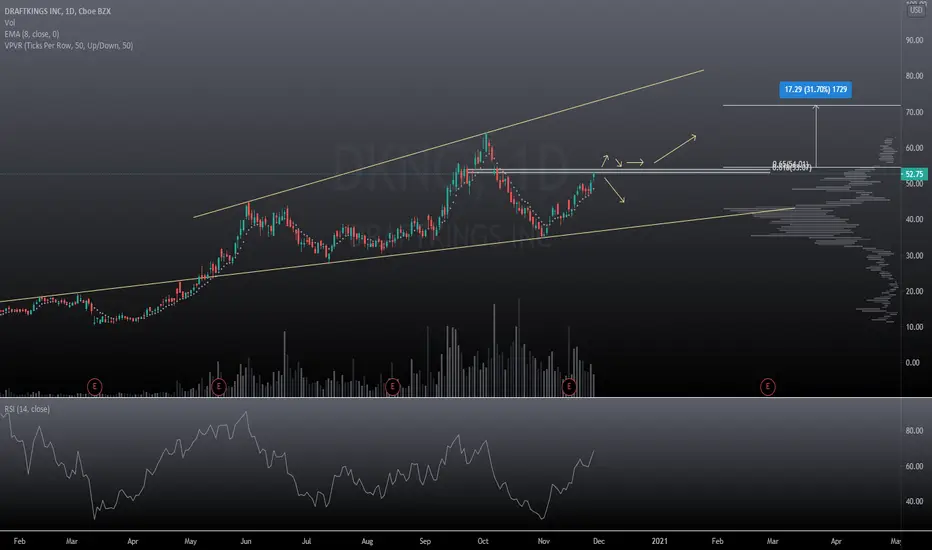Click the Jun label on time axis
This screenshot has width=932, height=550.
pyautogui.click(x=245, y=541)
